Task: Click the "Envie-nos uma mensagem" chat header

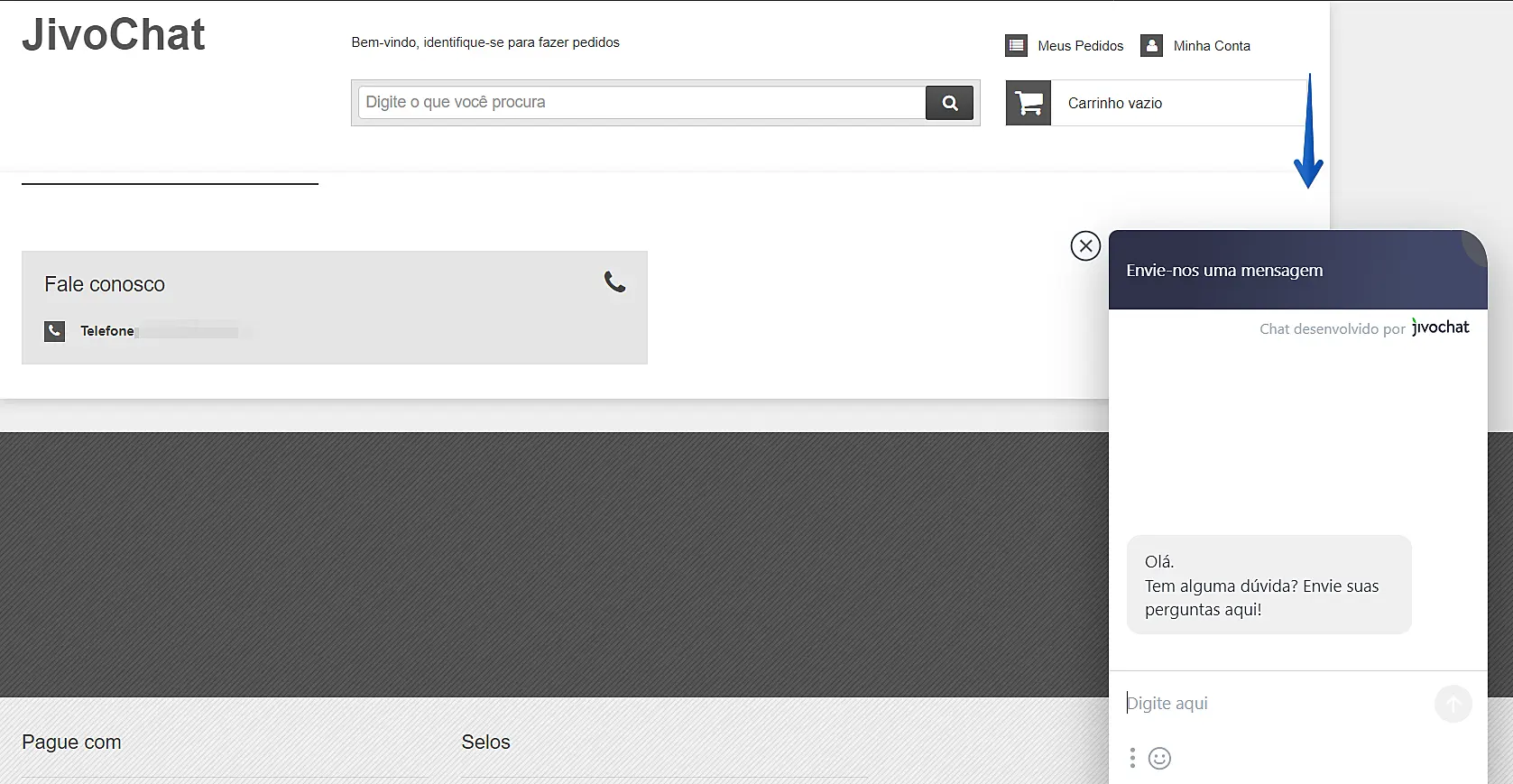Action: coord(1224,271)
